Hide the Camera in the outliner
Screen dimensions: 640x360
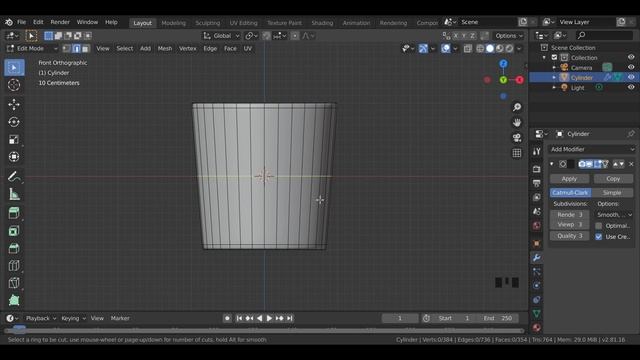[631, 67]
